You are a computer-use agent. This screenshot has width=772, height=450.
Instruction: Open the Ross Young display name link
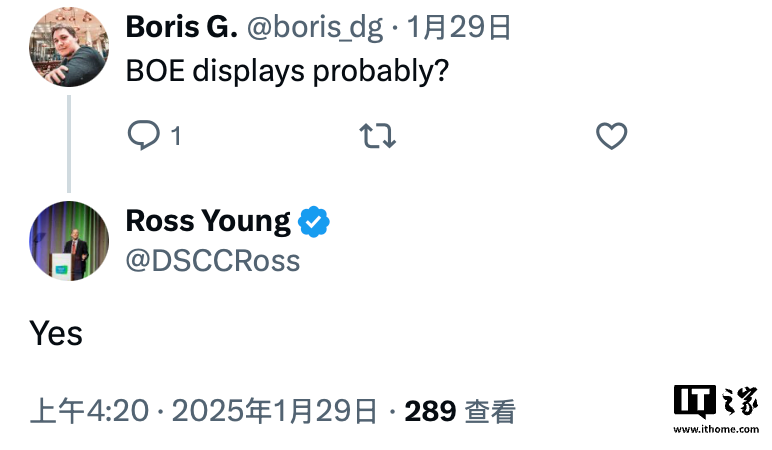click(x=208, y=221)
